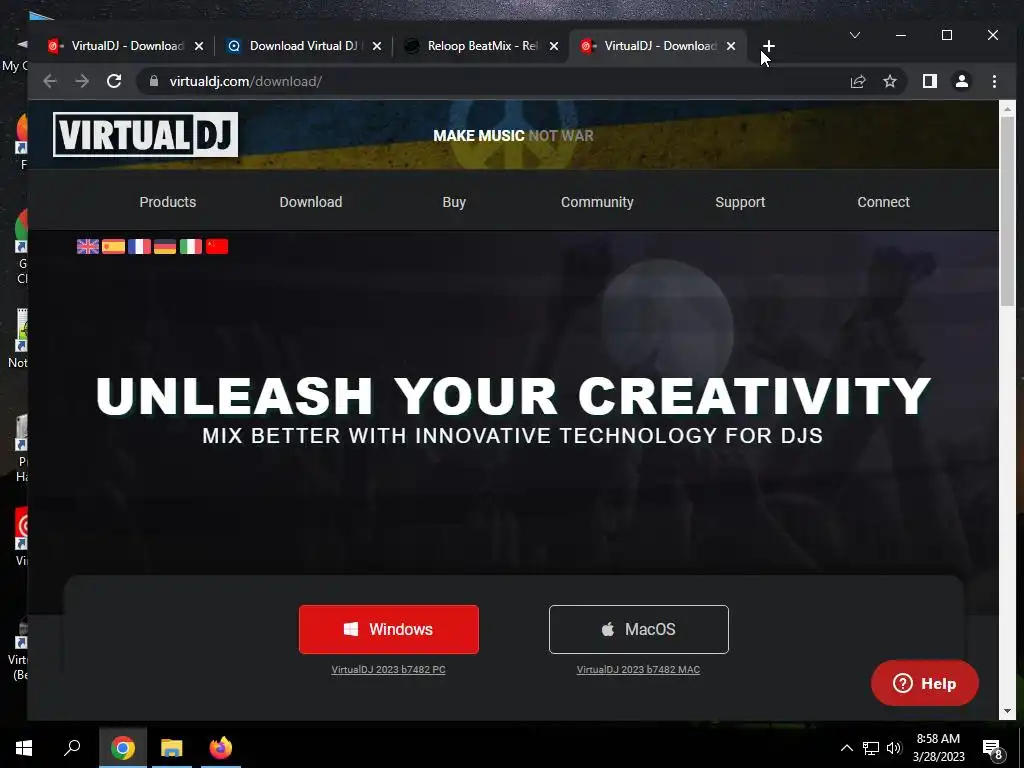Open Support navigation menu
The height and width of the screenshot is (768, 1024).
click(x=740, y=202)
